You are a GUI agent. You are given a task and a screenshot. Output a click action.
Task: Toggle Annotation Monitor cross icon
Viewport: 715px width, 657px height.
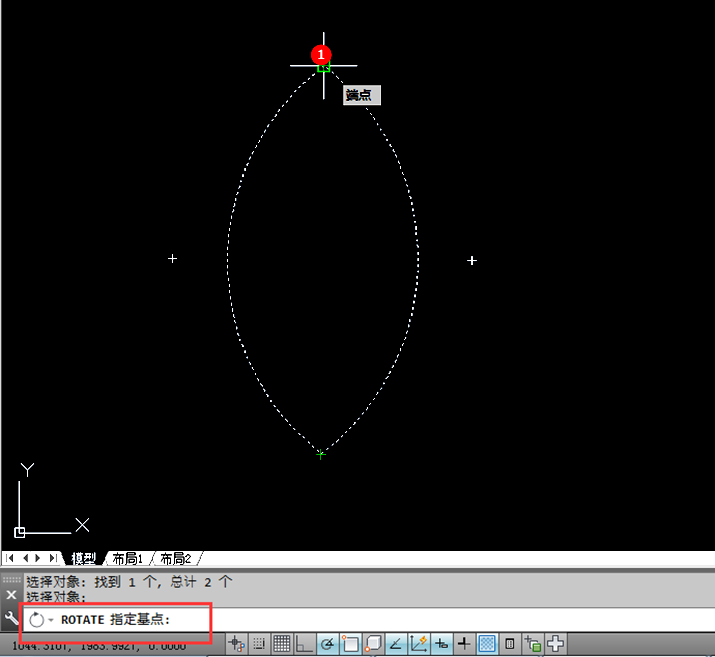[x=555, y=644]
